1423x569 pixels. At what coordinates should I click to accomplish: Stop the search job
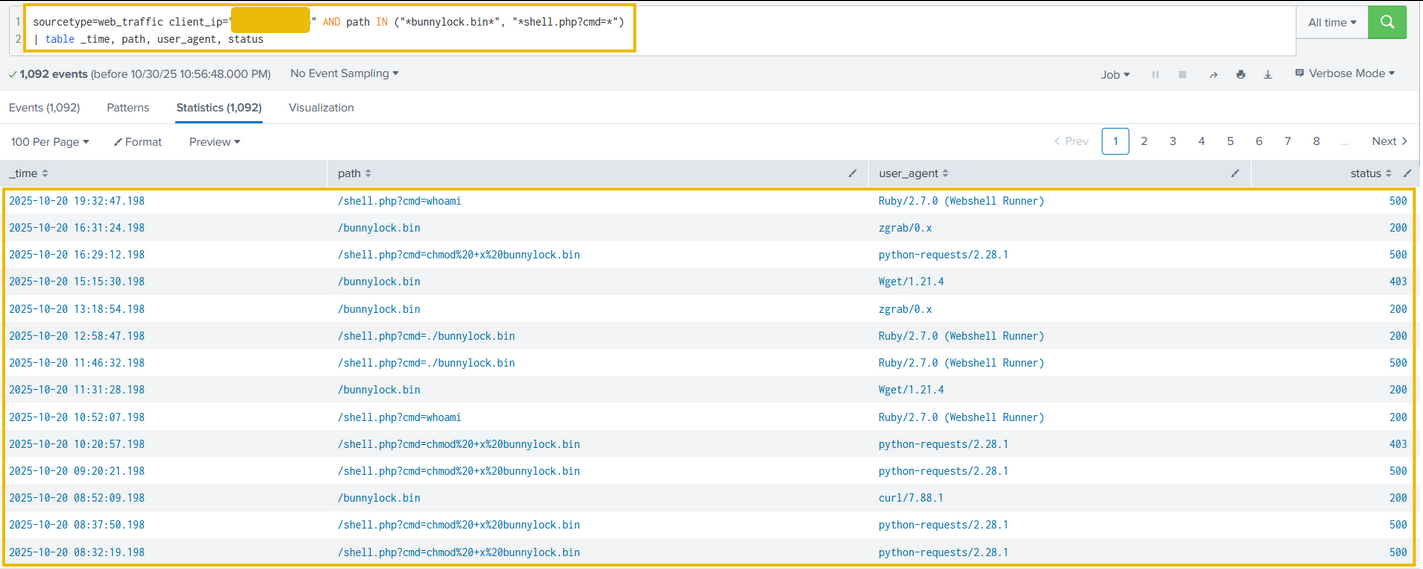1183,74
